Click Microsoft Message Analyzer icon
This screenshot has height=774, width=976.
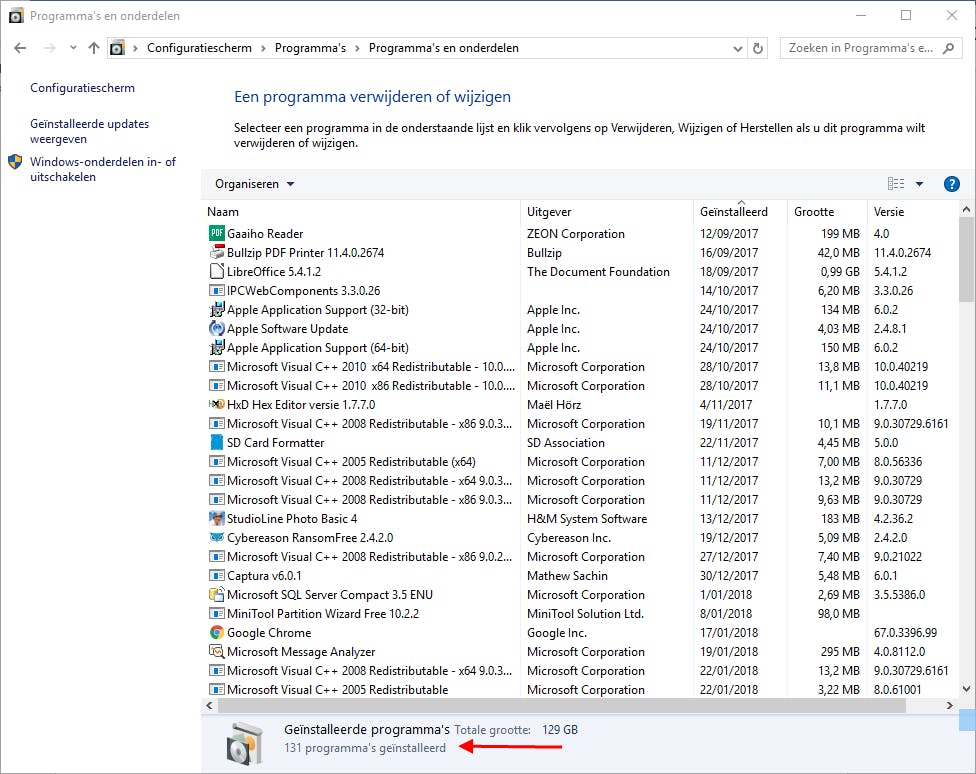coord(216,651)
